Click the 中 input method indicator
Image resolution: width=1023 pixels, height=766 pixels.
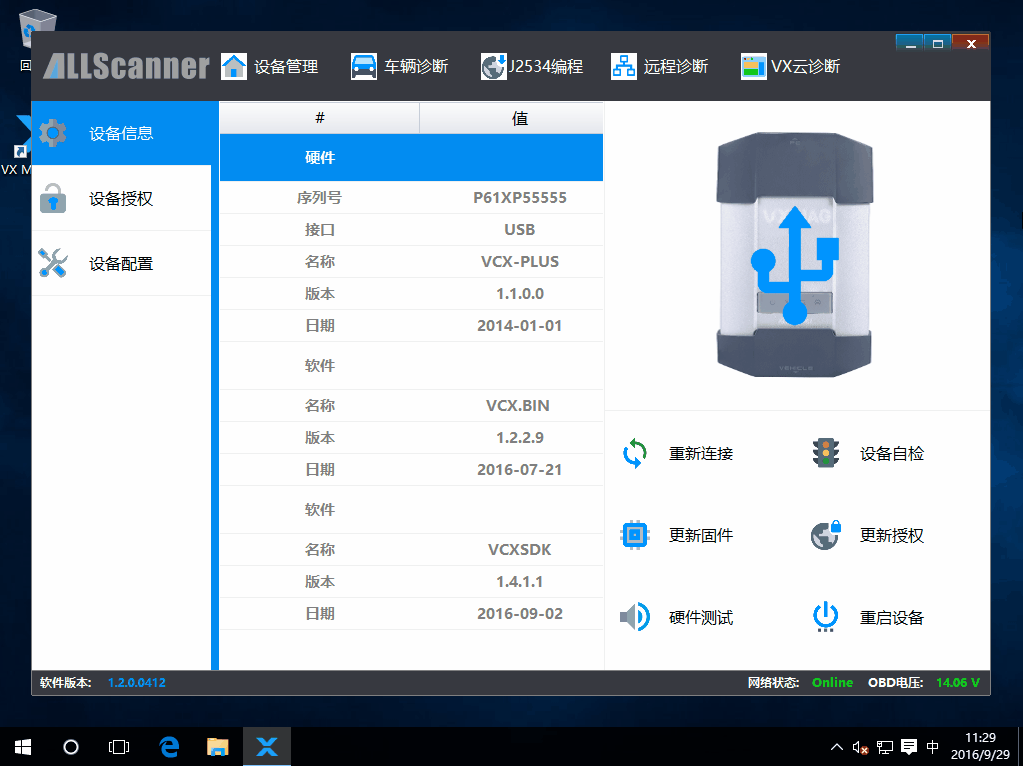pos(933,747)
